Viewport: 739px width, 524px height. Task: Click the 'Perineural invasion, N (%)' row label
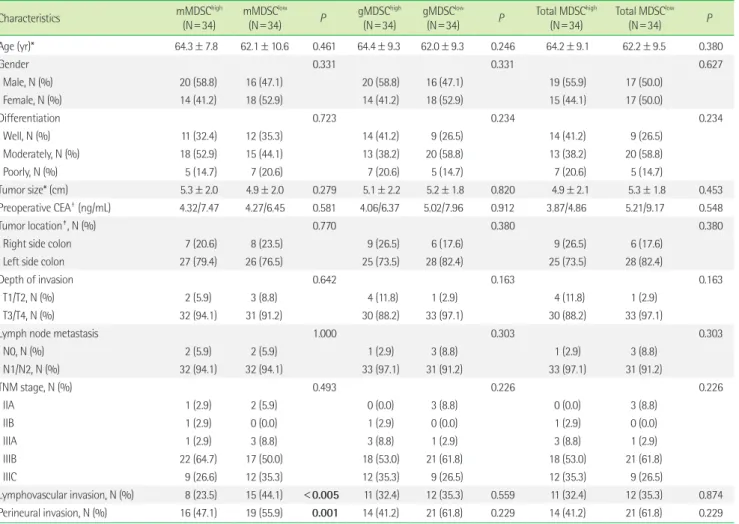pos(53,513)
